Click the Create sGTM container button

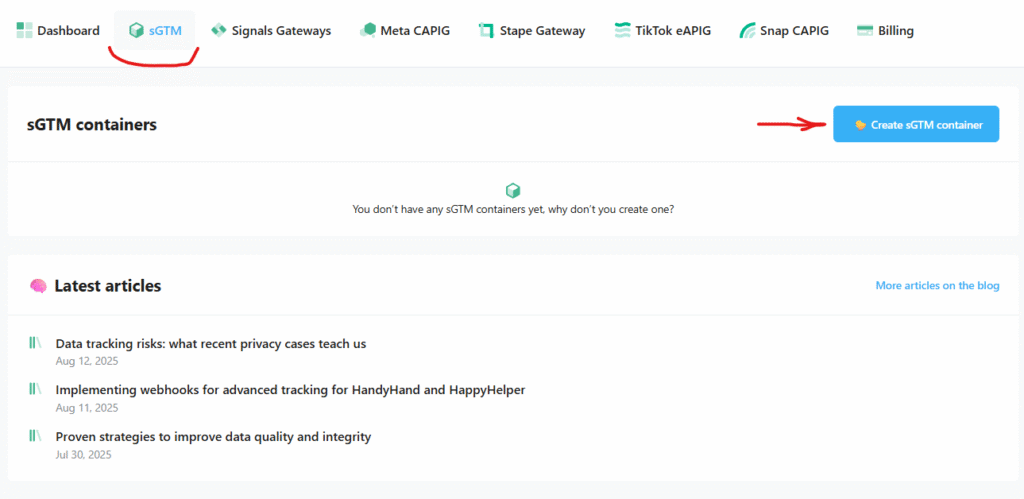pyautogui.click(x=916, y=124)
